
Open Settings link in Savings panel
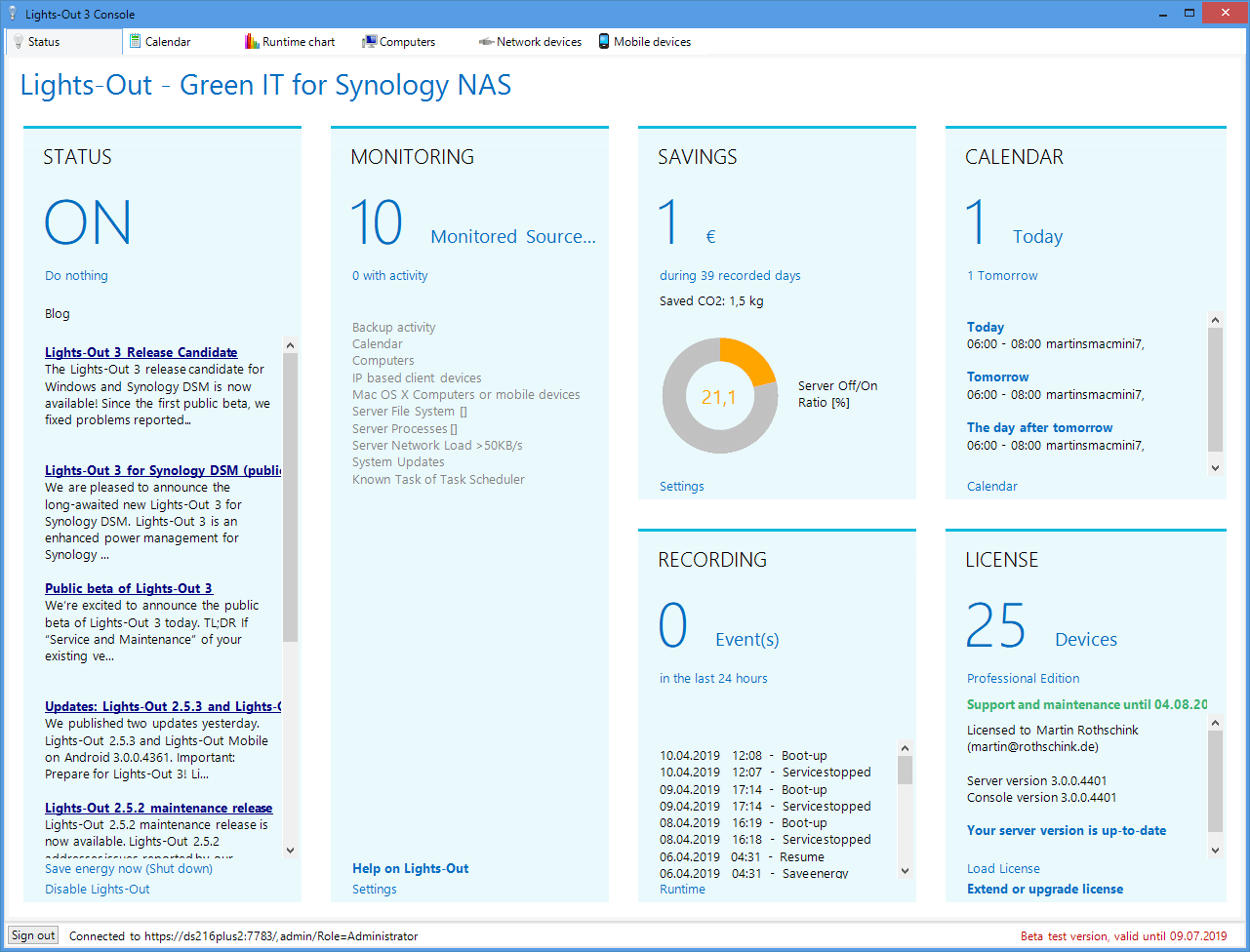[x=682, y=486]
